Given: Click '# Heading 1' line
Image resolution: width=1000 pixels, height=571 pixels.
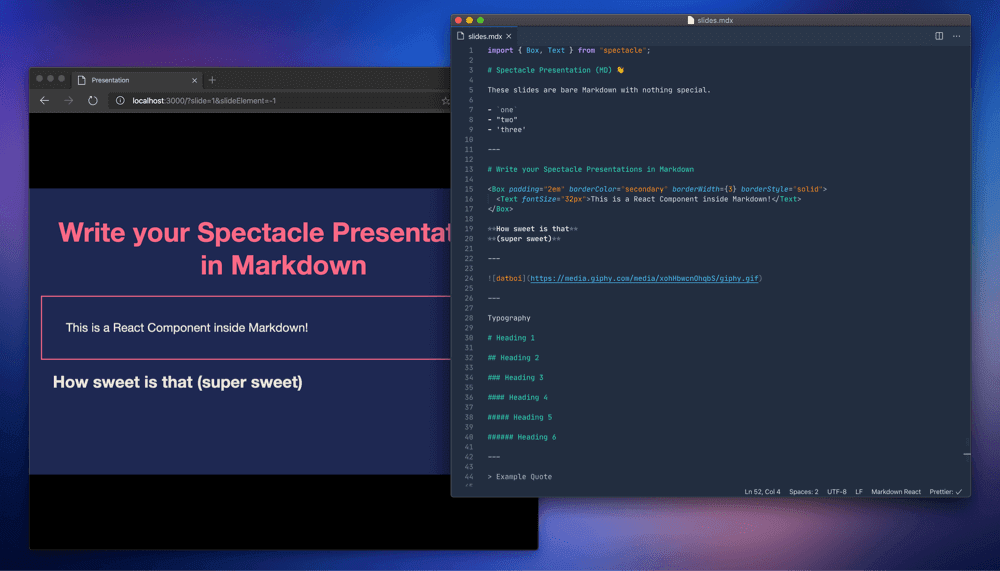Looking at the screenshot, I should click(x=511, y=337).
